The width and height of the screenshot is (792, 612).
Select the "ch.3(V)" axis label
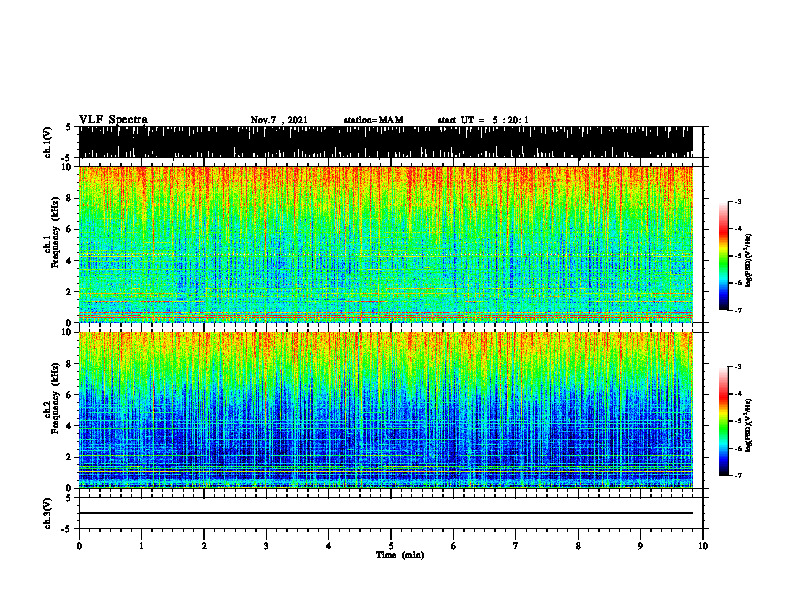click(x=48, y=513)
